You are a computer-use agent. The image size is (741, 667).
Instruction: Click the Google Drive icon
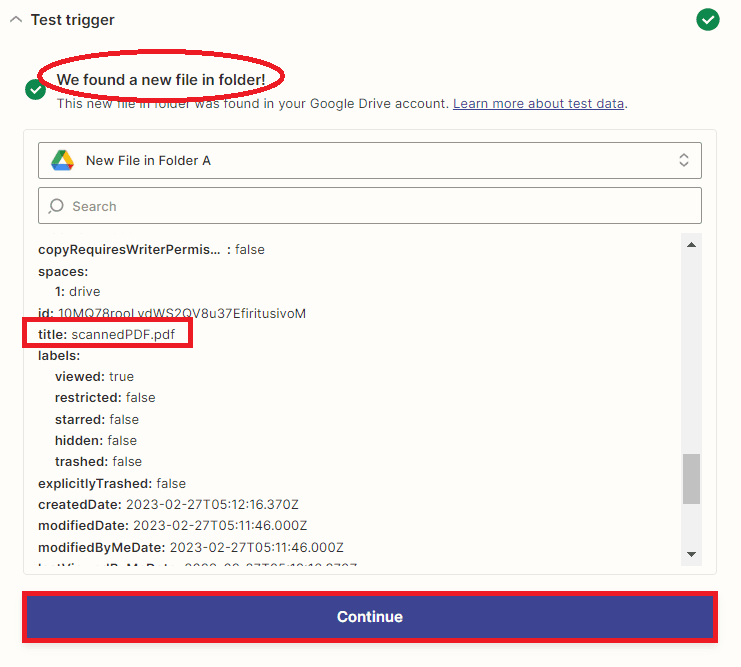(63, 160)
